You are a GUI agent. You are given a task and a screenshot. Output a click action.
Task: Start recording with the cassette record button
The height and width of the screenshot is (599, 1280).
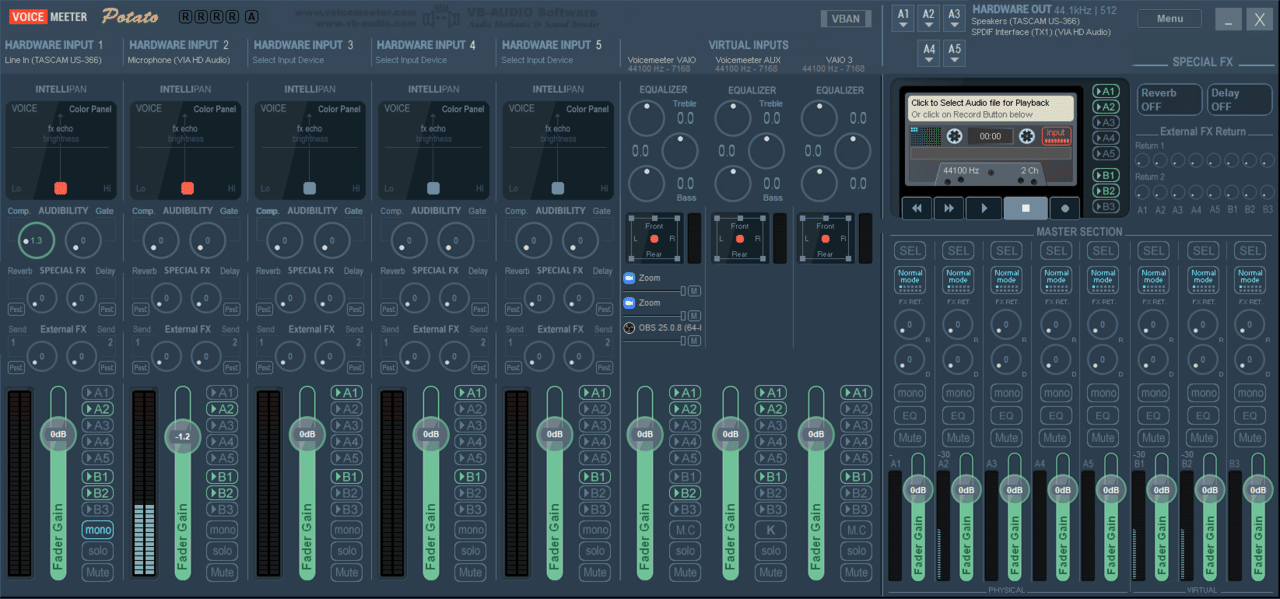pyautogui.click(x=1064, y=208)
